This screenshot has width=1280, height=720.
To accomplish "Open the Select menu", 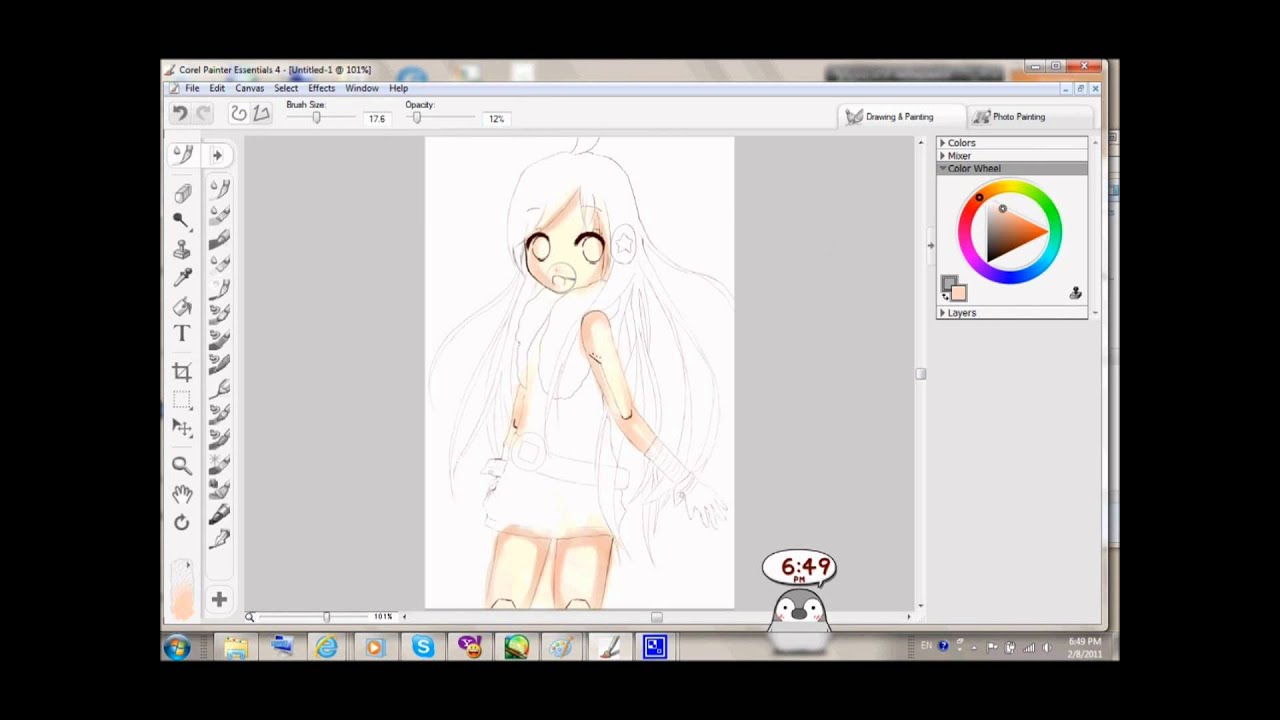I will tap(286, 88).
